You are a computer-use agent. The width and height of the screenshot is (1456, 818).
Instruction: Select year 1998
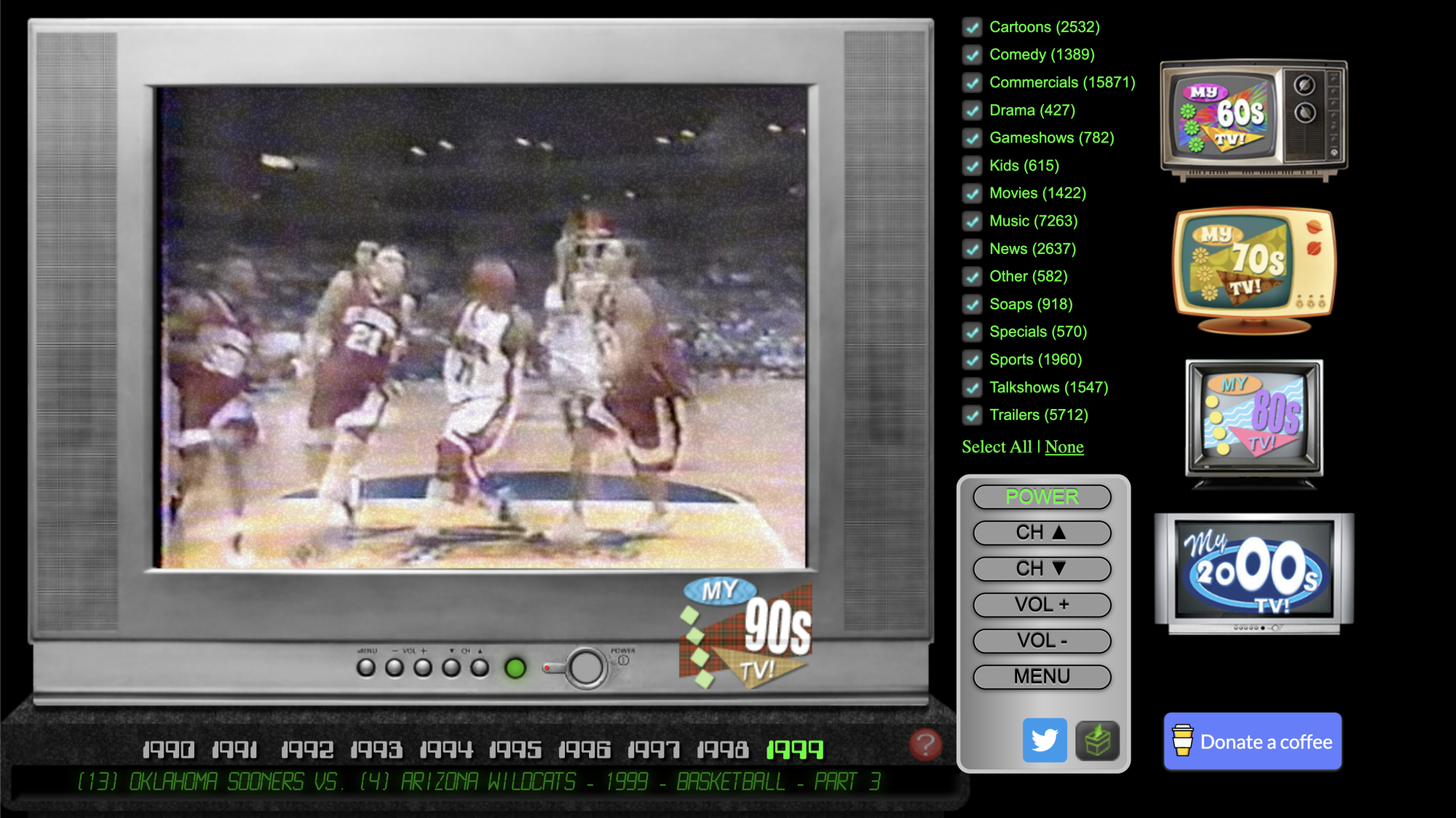pyautogui.click(x=723, y=750)
